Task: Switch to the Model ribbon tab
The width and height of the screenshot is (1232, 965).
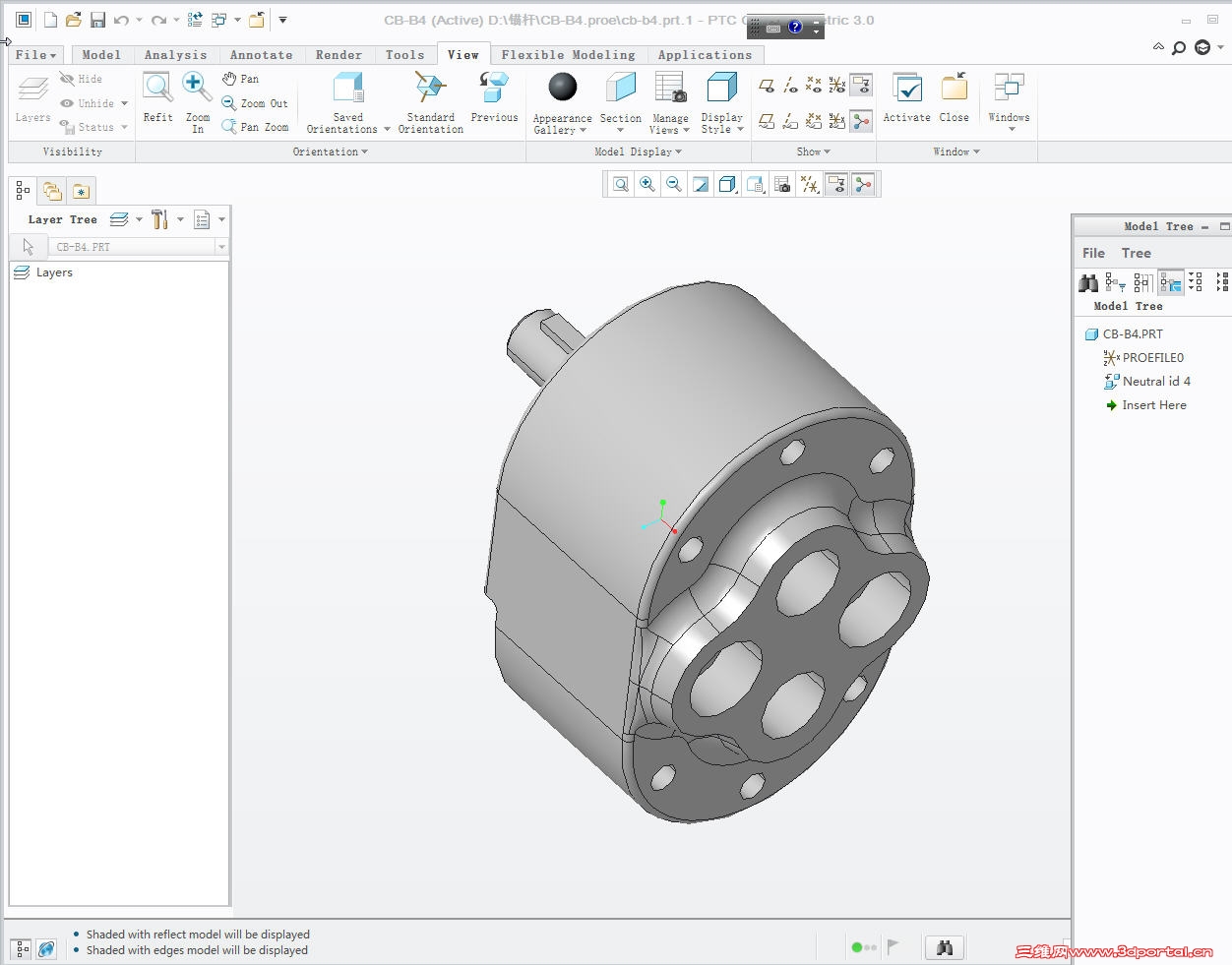Action: click(x=101, y=55)
